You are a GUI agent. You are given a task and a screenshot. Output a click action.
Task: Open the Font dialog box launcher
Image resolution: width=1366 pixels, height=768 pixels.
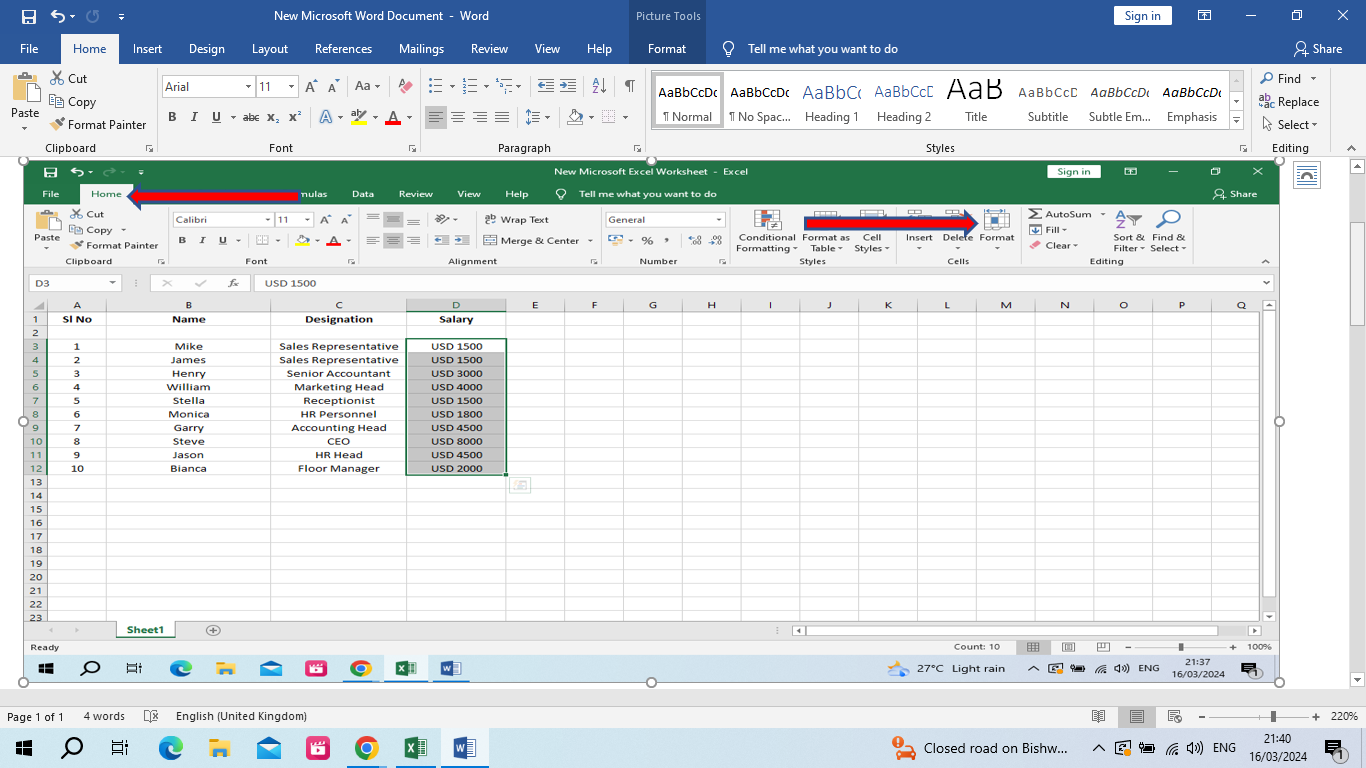pyautogui.click(x=413, y=148)
